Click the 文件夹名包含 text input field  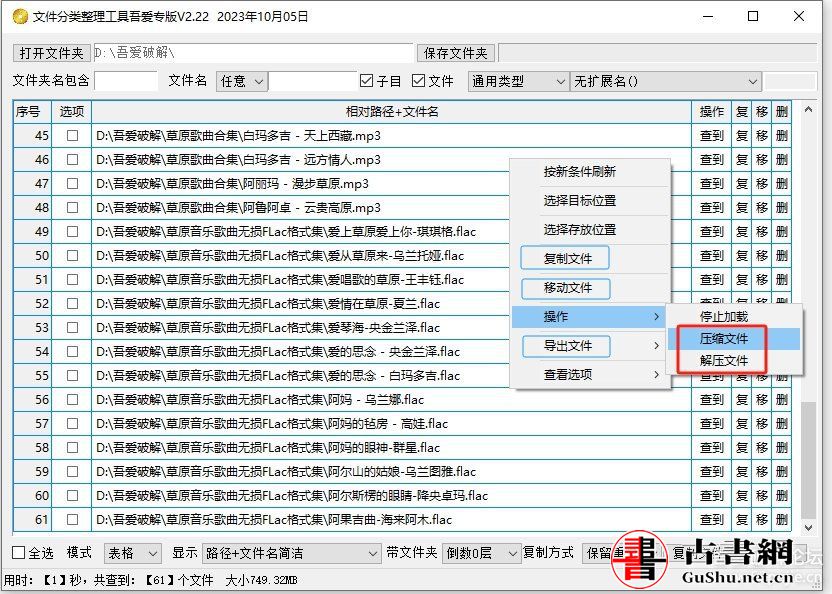pos(126,82)
